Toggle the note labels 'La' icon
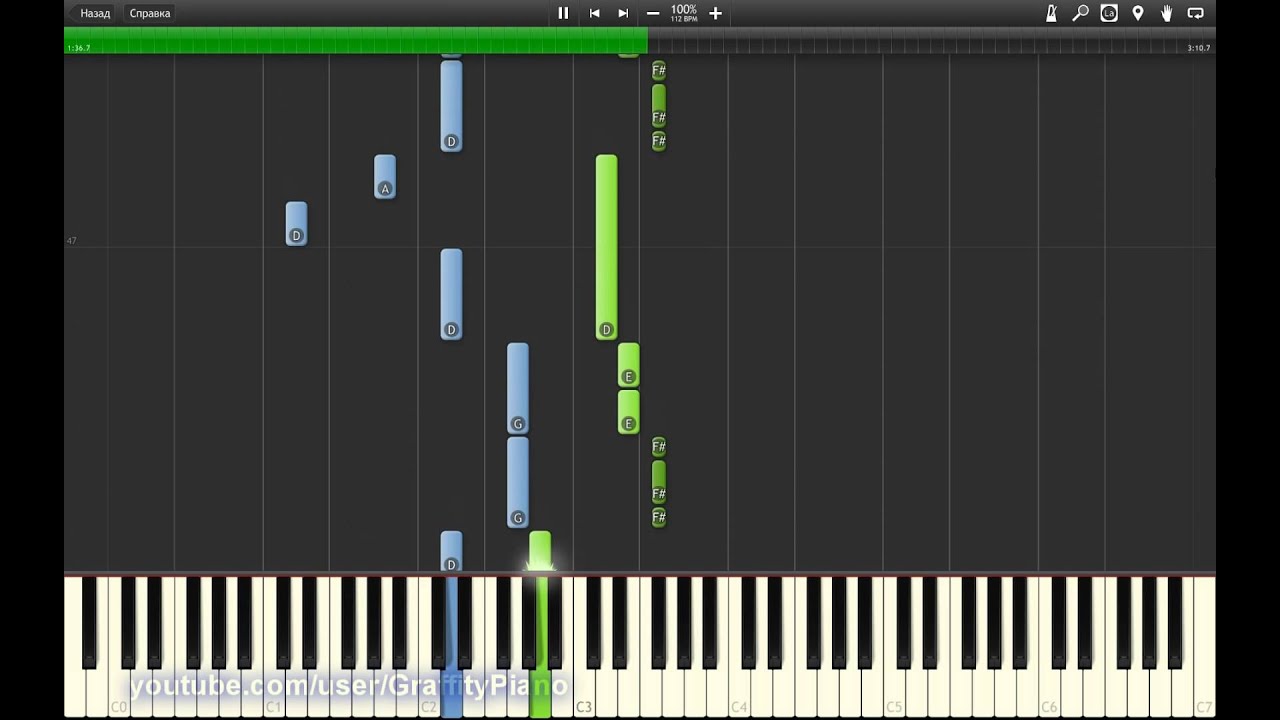 pos(1109,13)
